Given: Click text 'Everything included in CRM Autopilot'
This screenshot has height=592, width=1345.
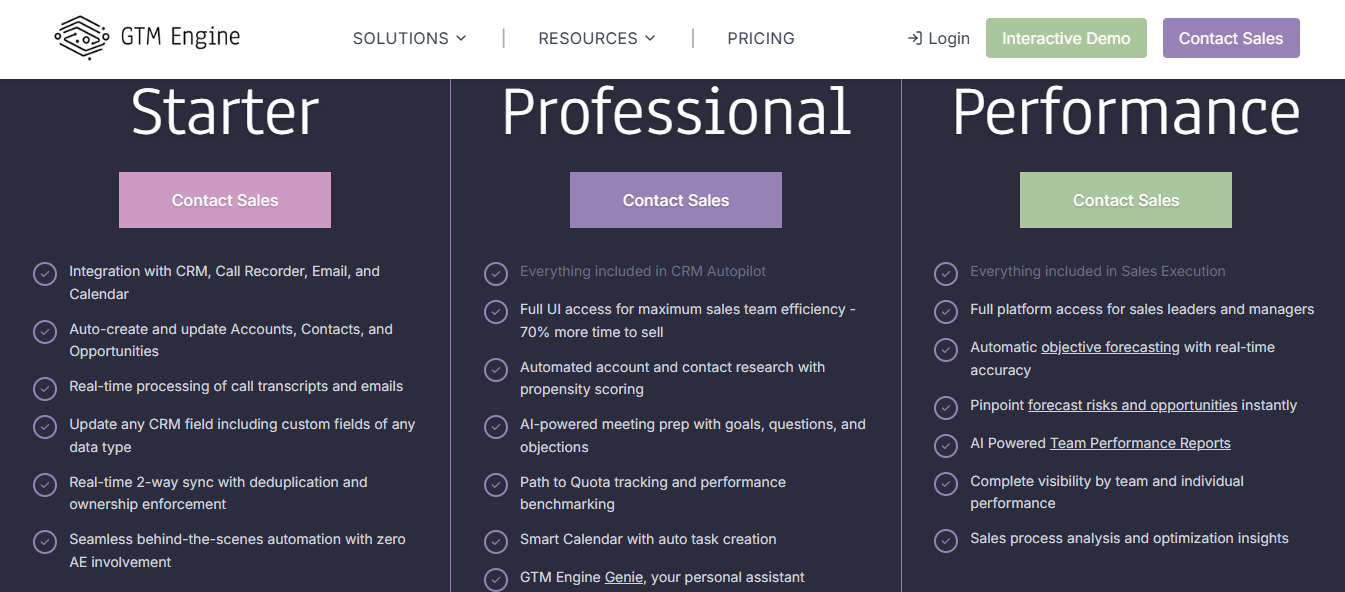Looking at the screenshot, I should [643, 271].
